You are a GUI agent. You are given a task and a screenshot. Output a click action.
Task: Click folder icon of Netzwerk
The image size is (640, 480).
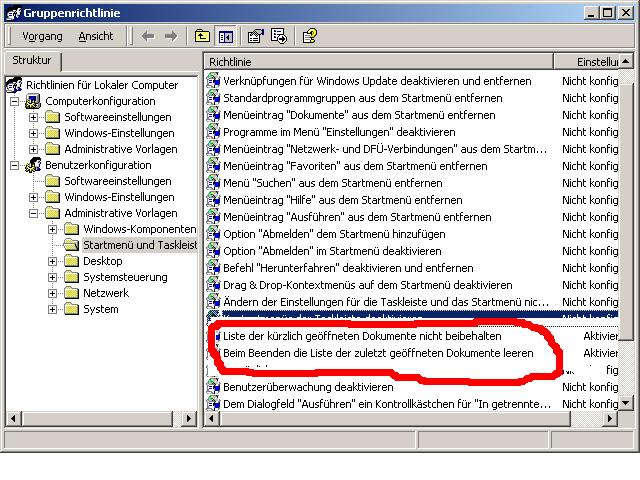point(71,293)
